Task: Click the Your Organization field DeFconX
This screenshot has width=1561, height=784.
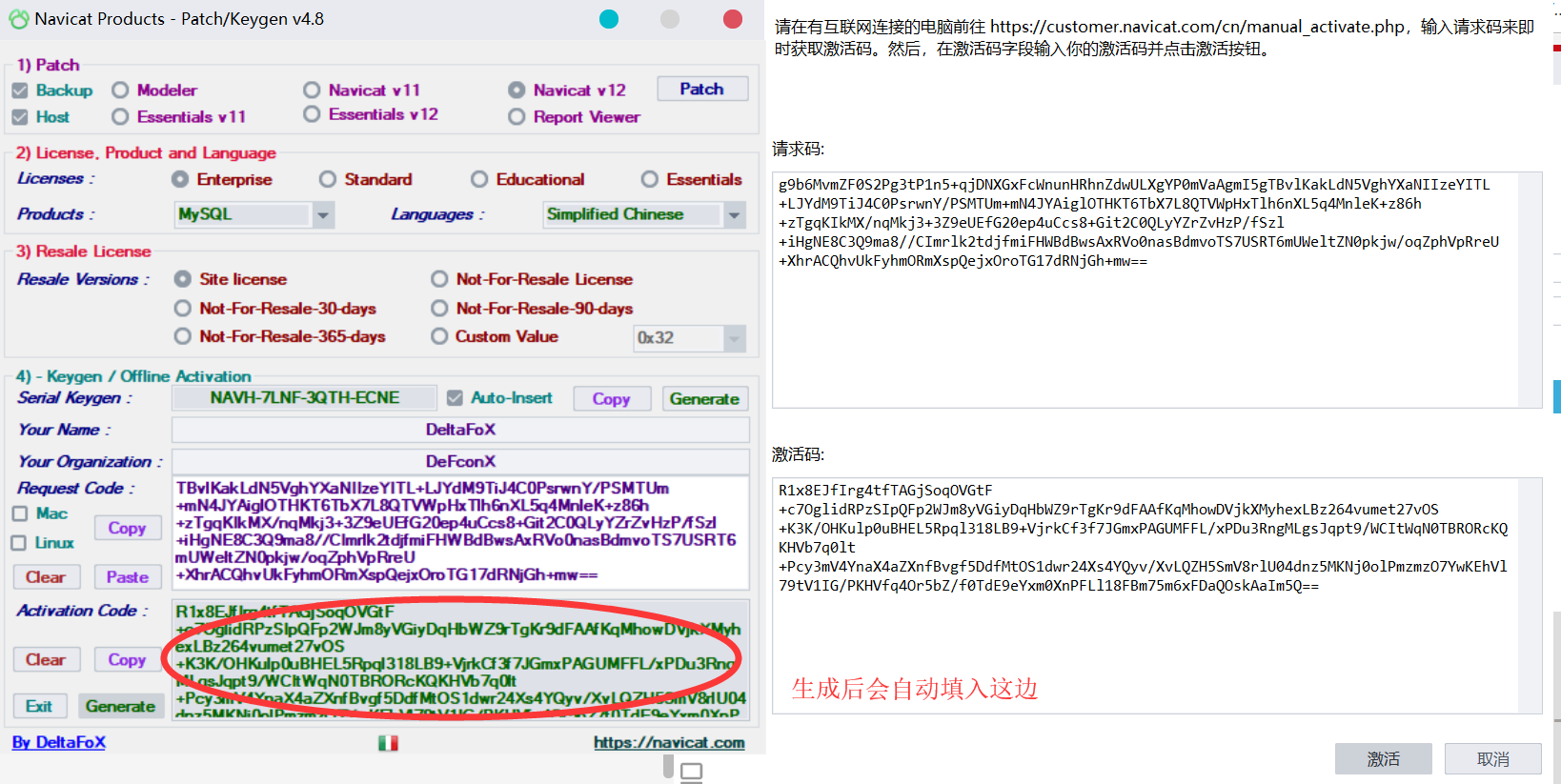Action: point(460,461)
